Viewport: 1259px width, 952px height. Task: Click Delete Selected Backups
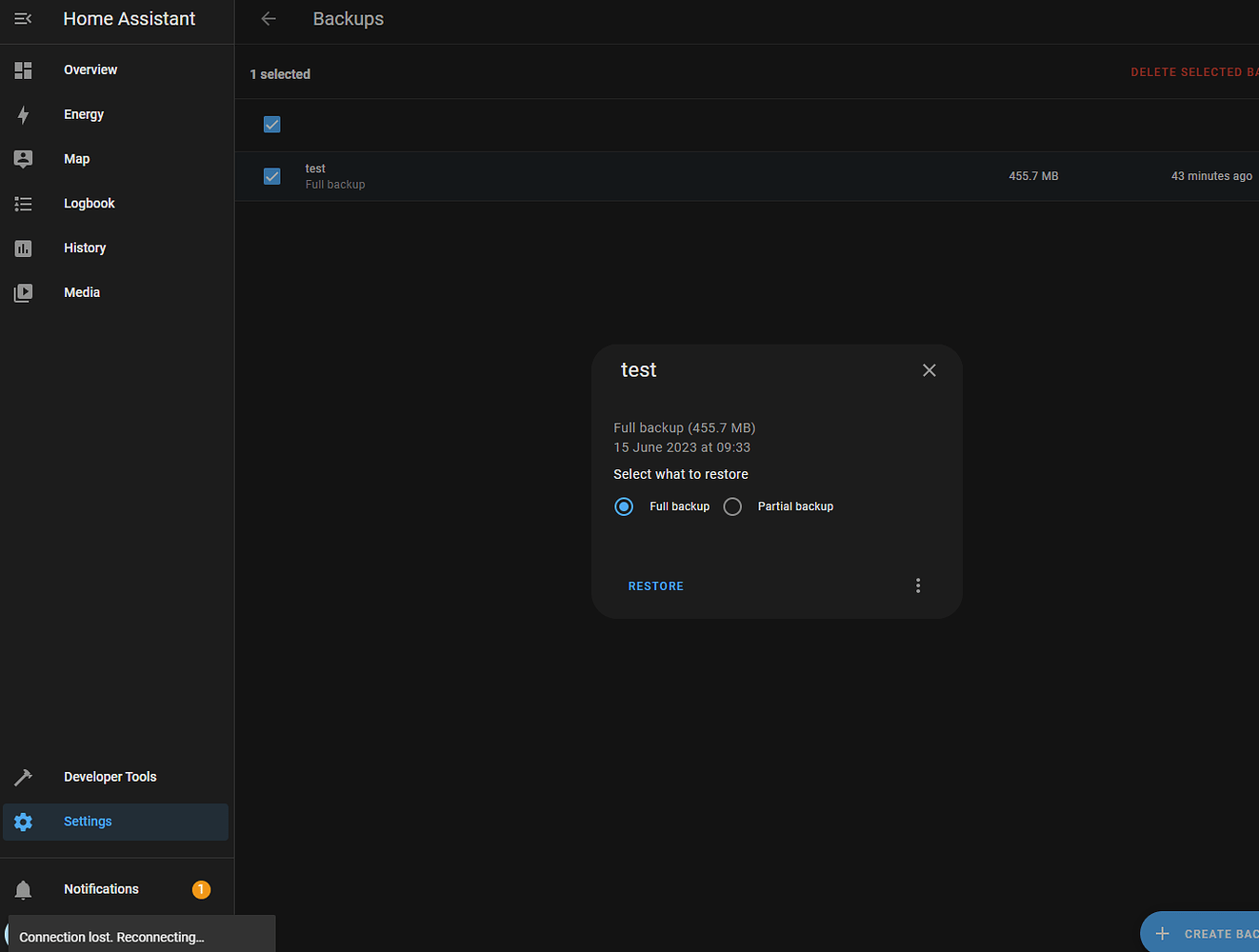[1193, 71]
